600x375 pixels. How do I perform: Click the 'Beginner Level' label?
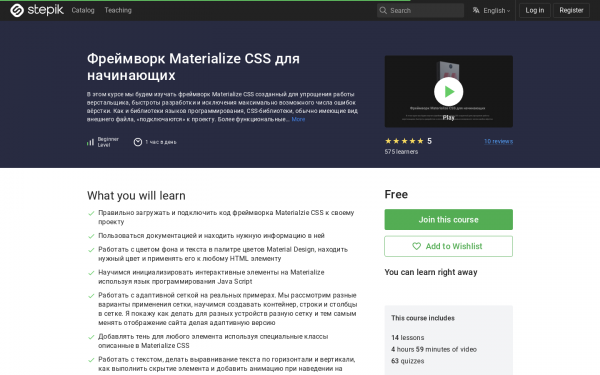coord(108,142)
